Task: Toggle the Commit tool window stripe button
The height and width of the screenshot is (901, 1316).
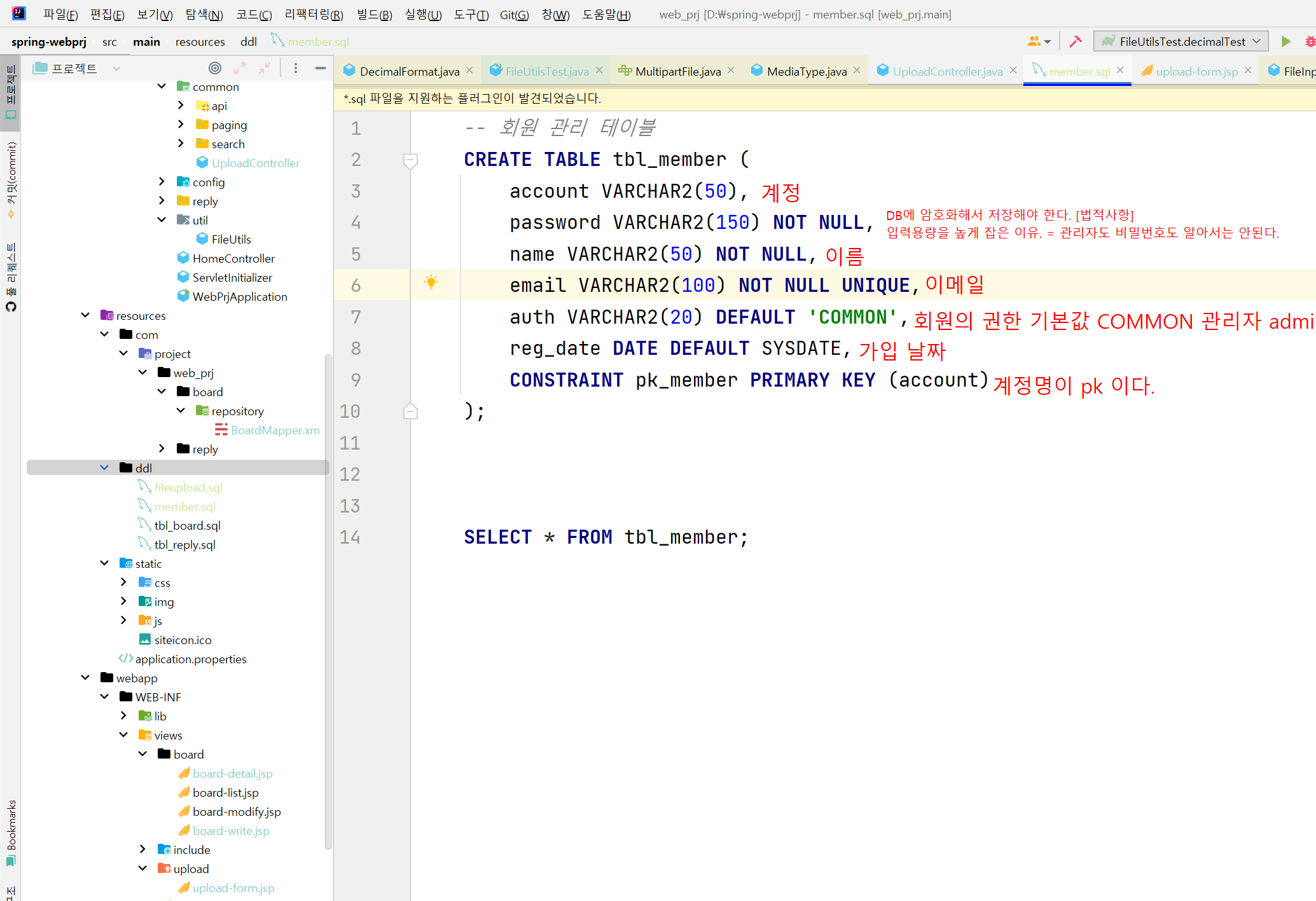Action: (x=11, y=180)
